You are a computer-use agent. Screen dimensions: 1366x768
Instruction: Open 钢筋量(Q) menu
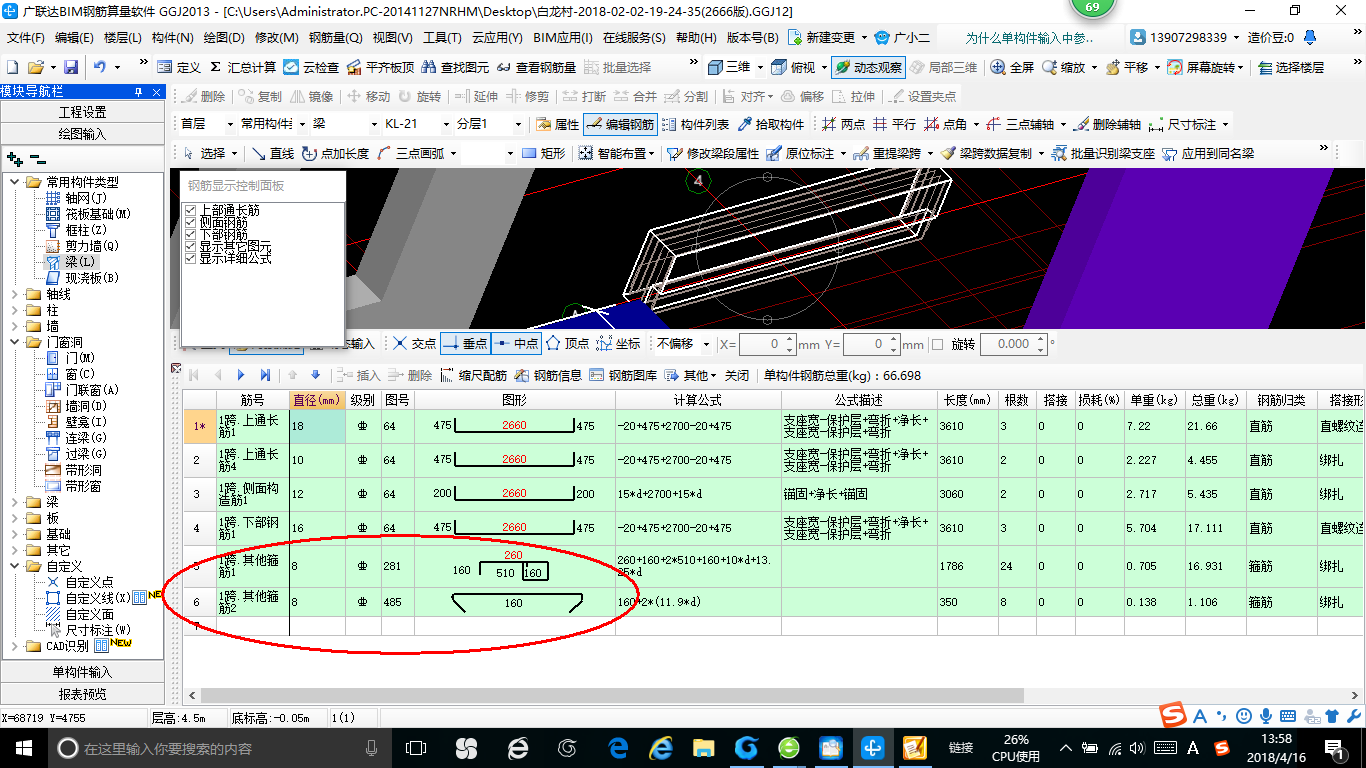click(x=335, y=38)
